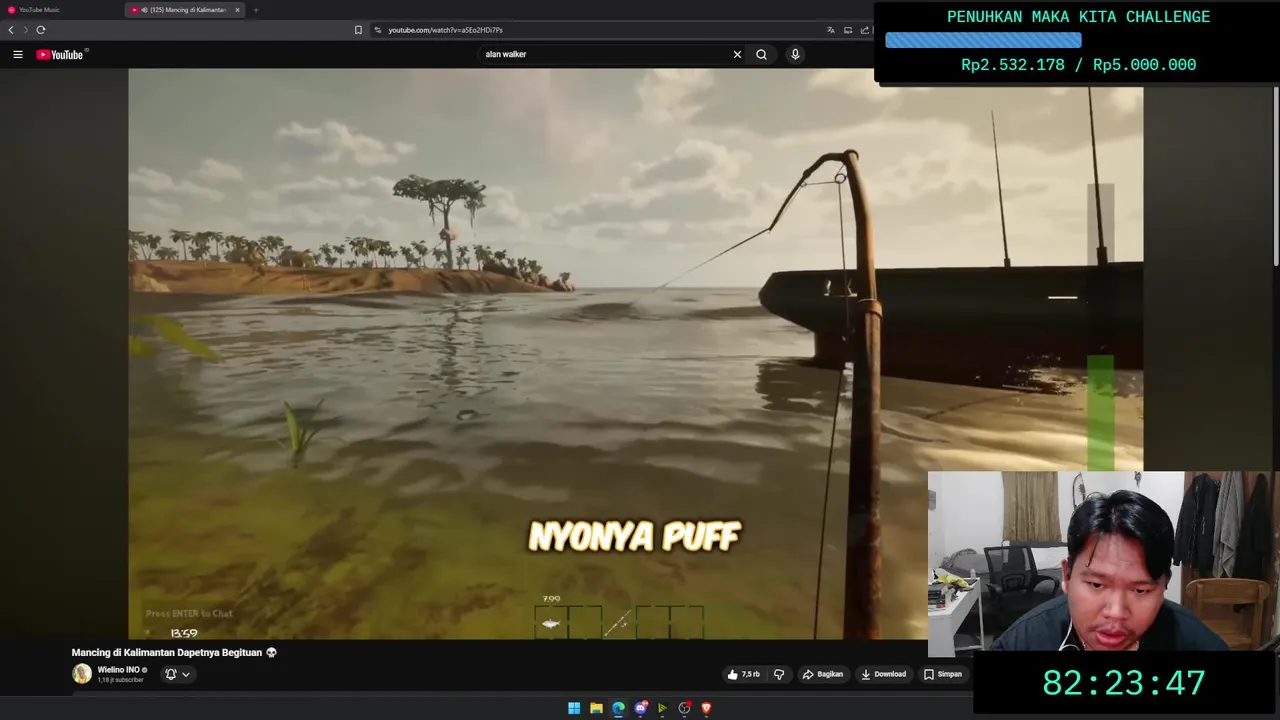The height and width of the screenshot is (720, 1280).
Task: Bookmark this page
Action: pyautogui.click(x=358, y=30)
